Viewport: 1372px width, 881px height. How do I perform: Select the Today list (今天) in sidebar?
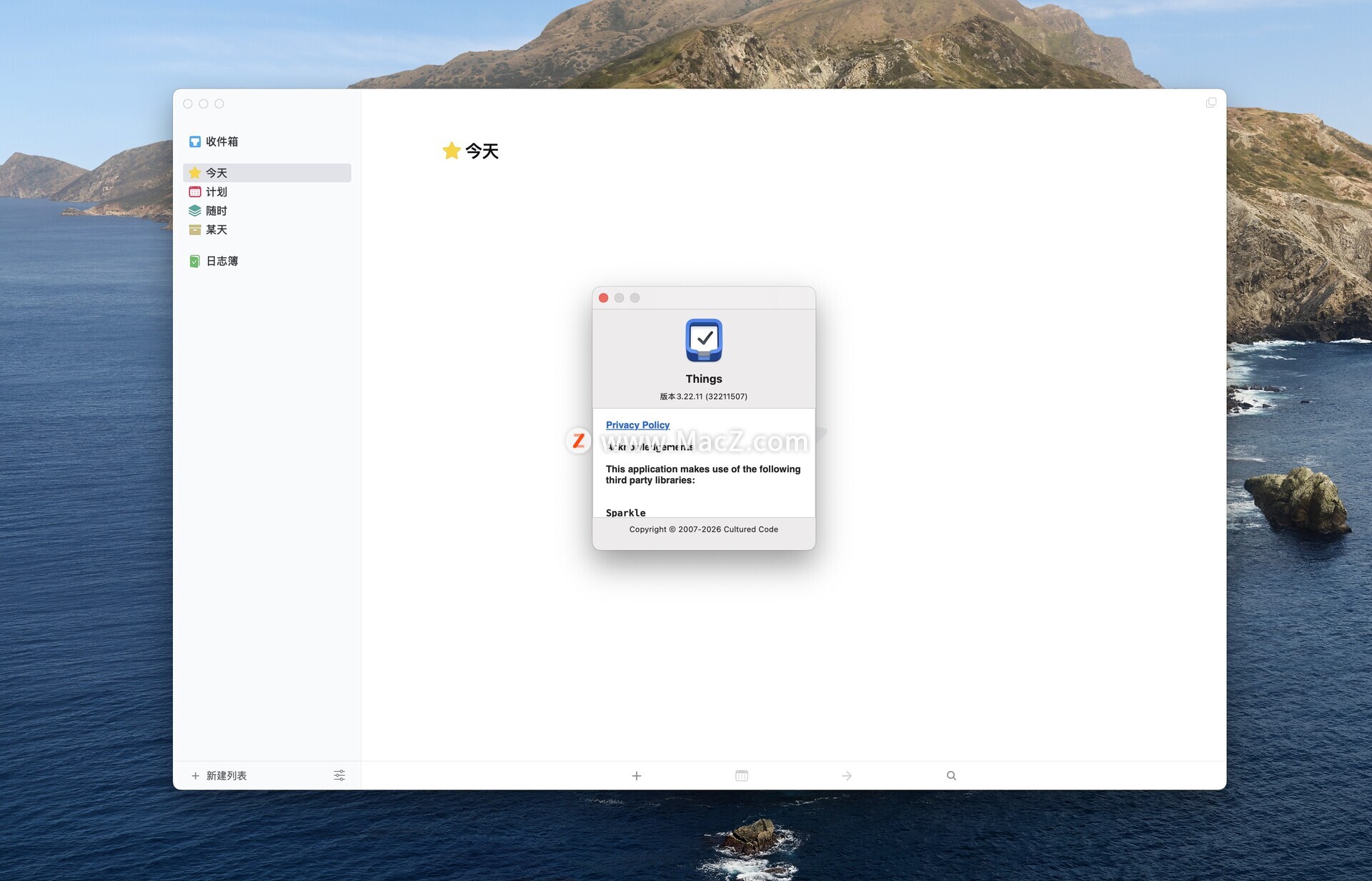coord(216,173)
